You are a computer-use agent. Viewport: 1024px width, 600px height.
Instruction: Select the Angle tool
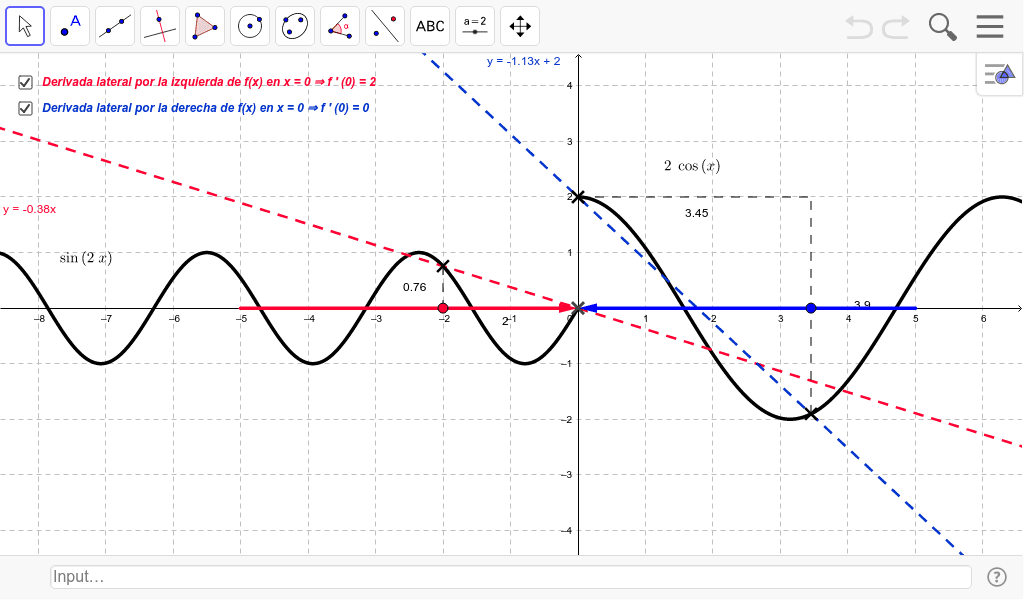coord(340,26)
